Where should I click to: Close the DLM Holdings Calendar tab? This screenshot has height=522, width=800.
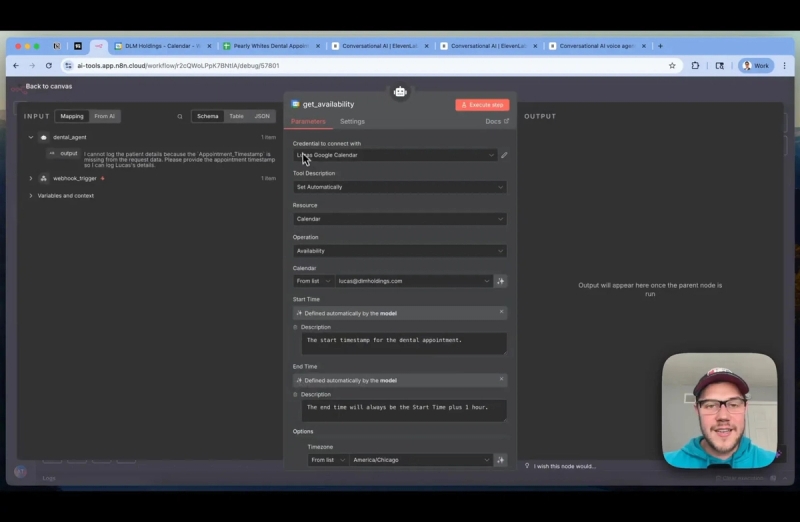pyautogui.click(x=209, y=46)
